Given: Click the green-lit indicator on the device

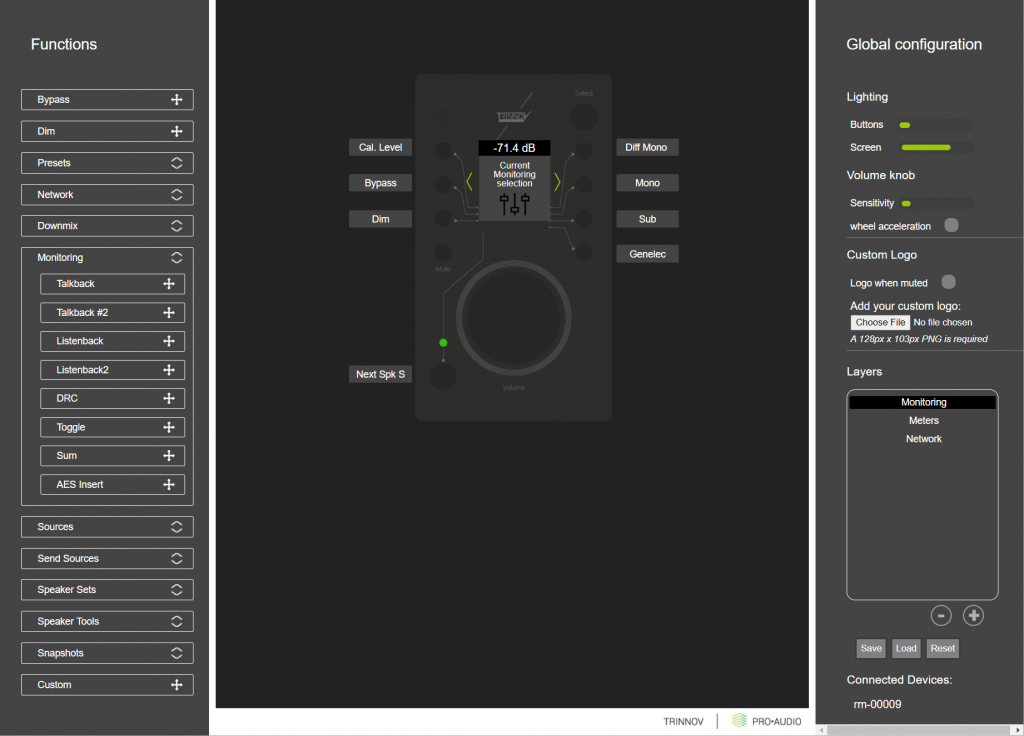Looking at the screenshot, I should tap(443, 342).
